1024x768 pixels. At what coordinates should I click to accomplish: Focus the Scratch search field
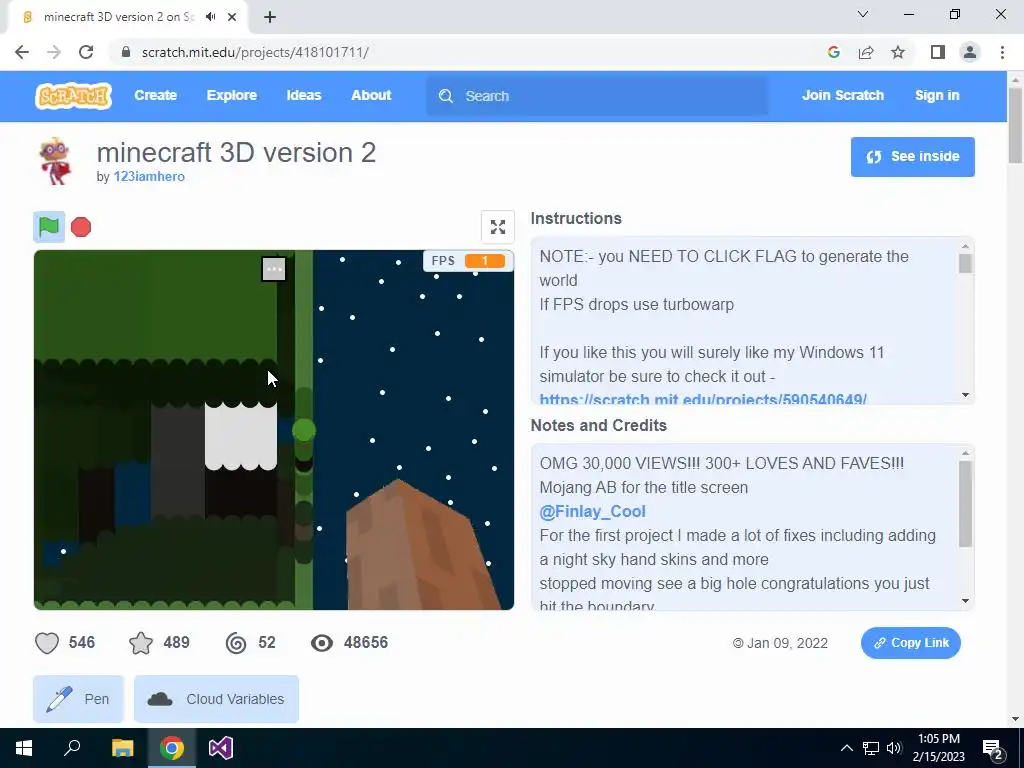[597, 96]
